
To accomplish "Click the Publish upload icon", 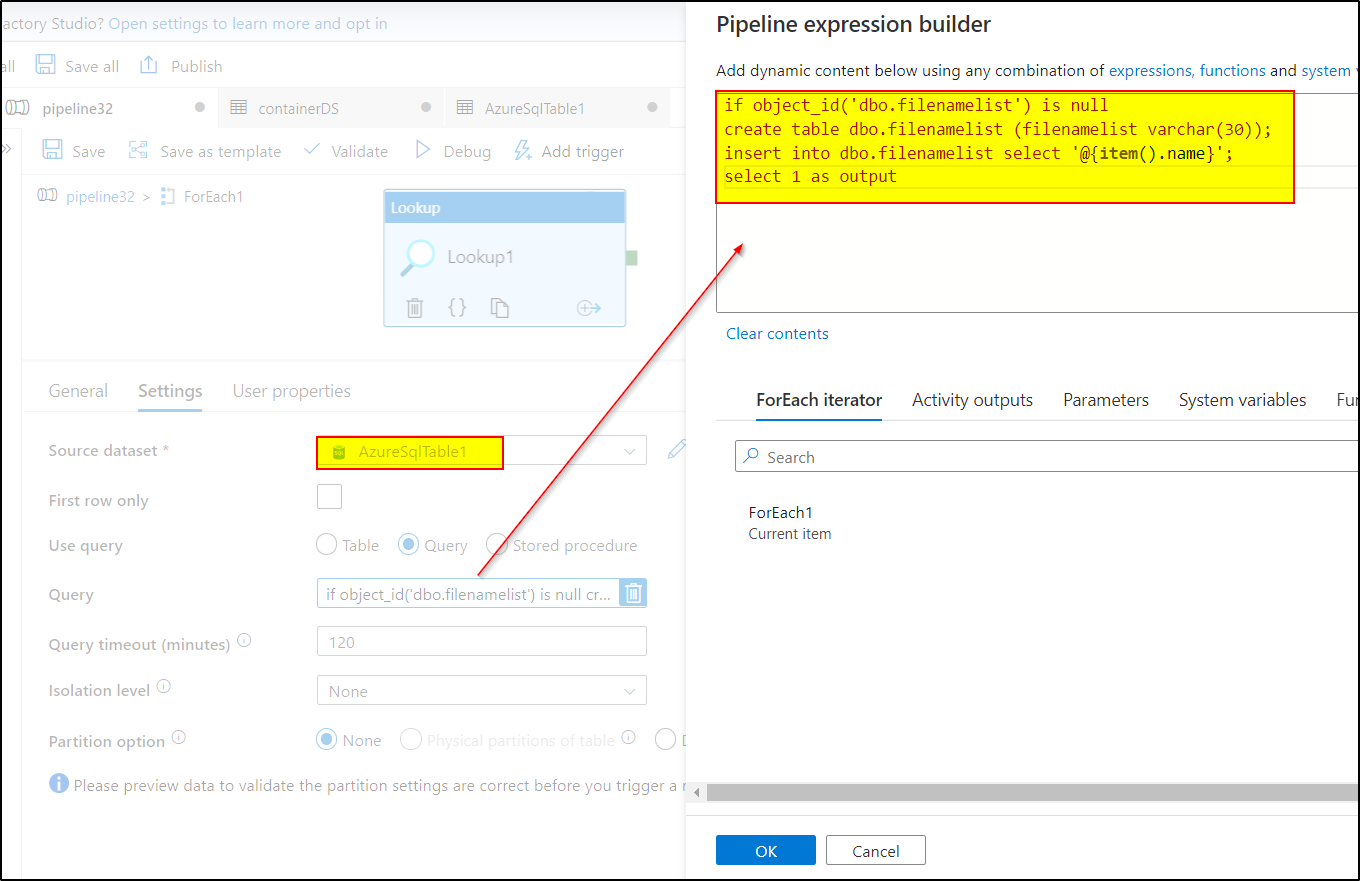I will click(x=149, y=65).
